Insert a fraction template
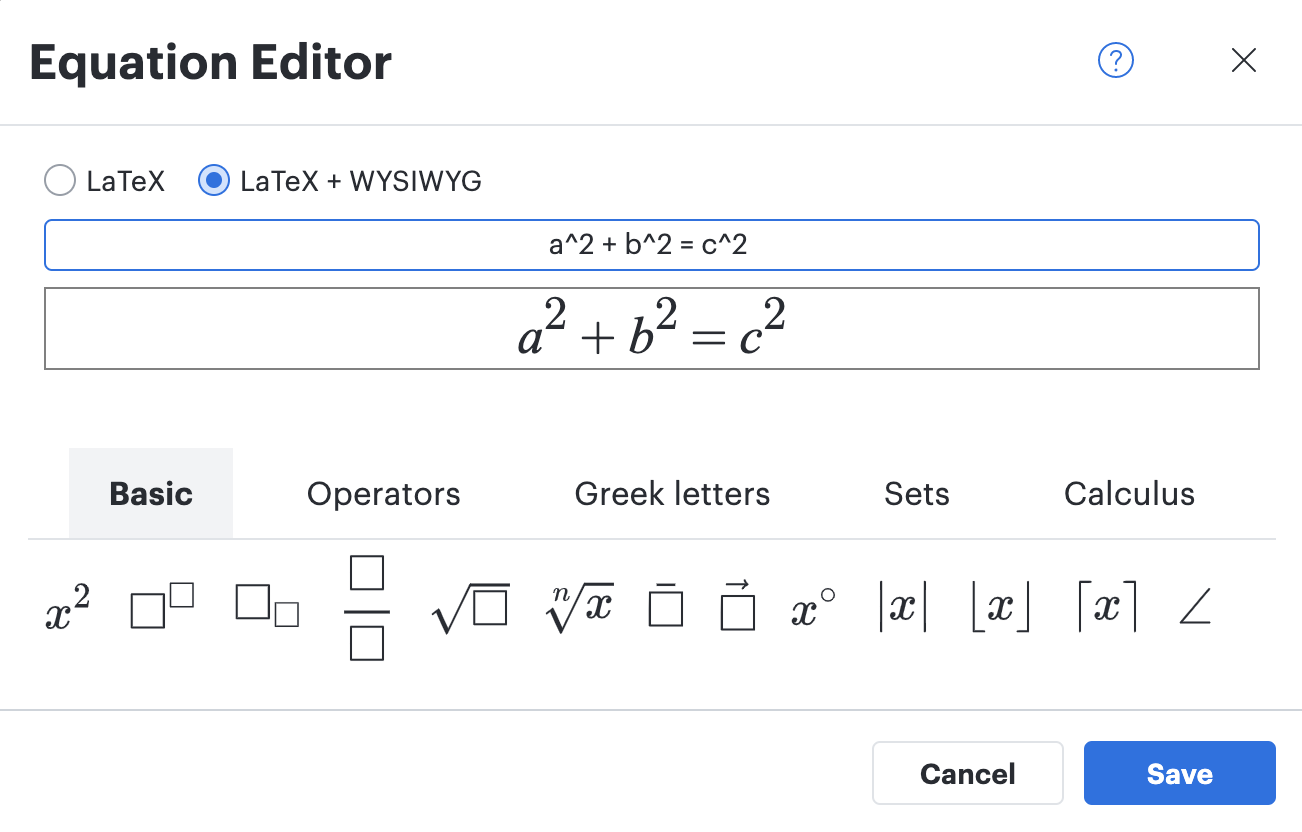The image size is (1302, 832). (x=366, y=607)
